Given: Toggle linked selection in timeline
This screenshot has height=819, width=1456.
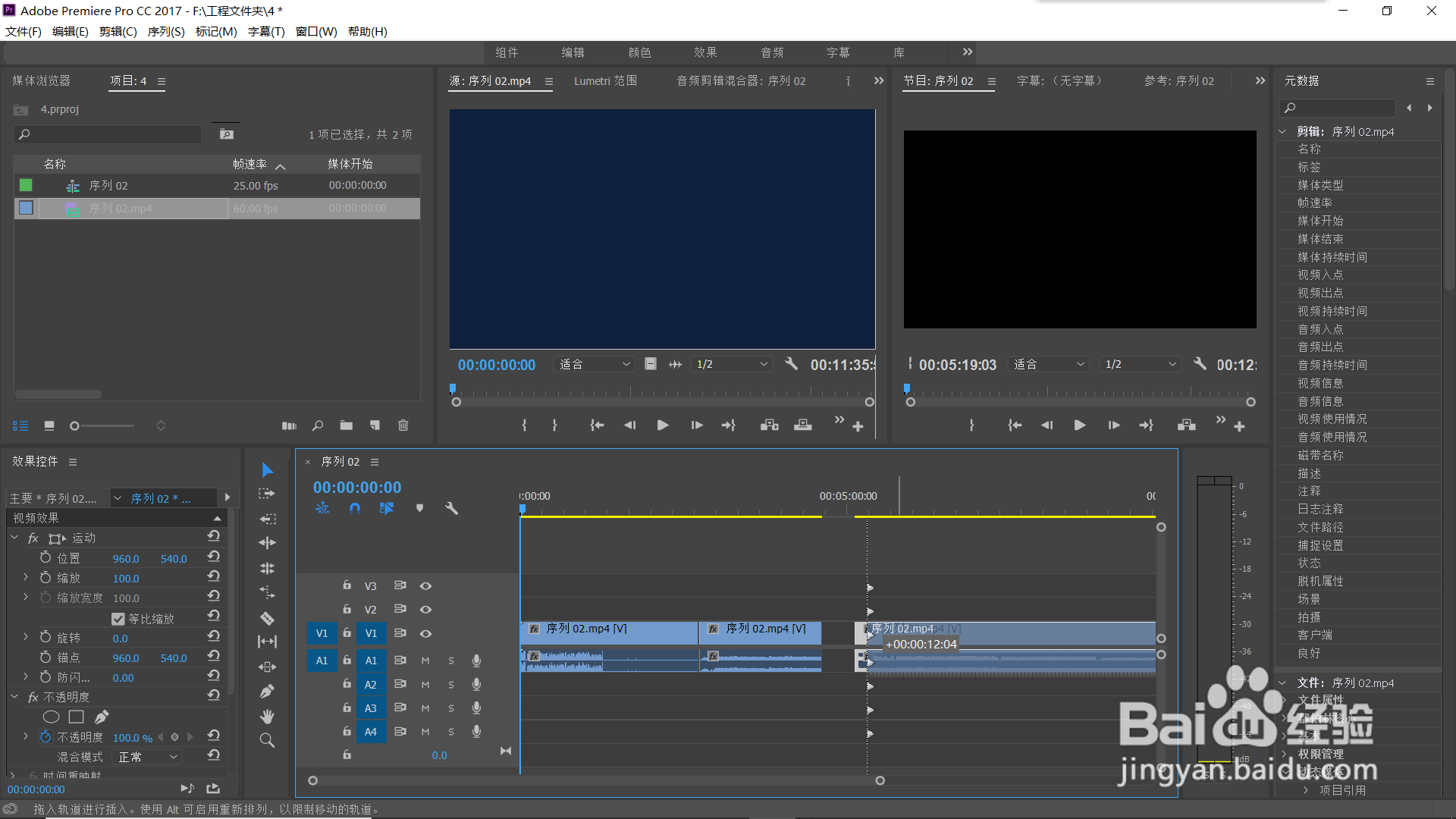Looking at the screenshot, I should (387, 508).
